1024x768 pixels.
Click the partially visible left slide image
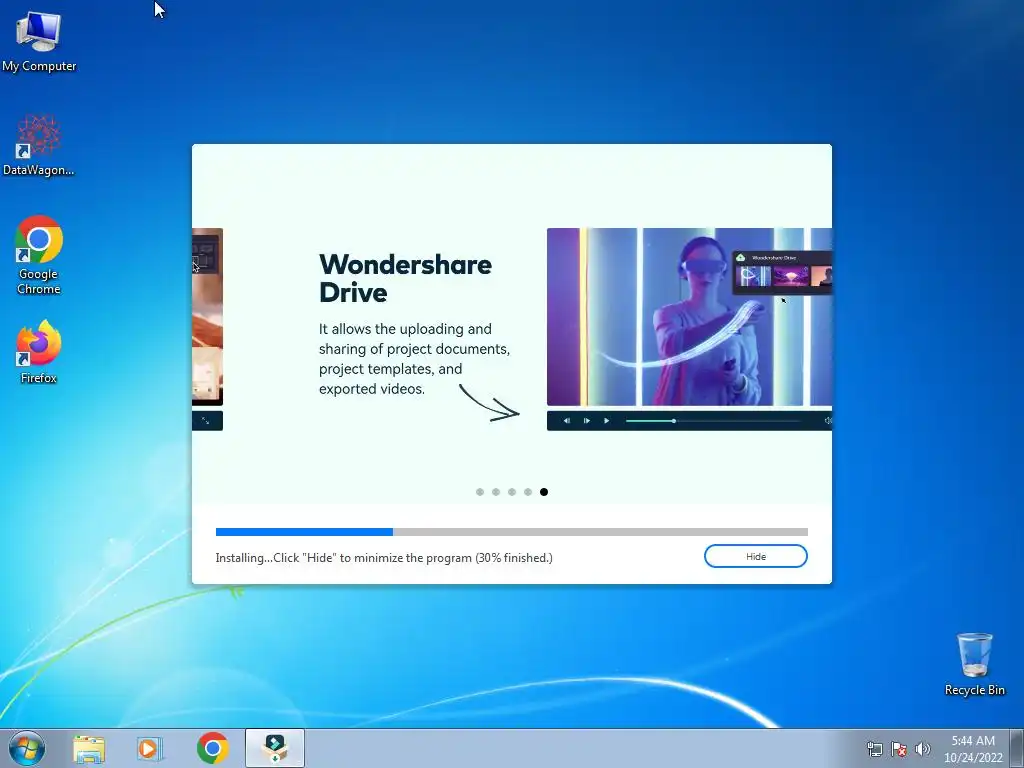[x=208, y=317]
